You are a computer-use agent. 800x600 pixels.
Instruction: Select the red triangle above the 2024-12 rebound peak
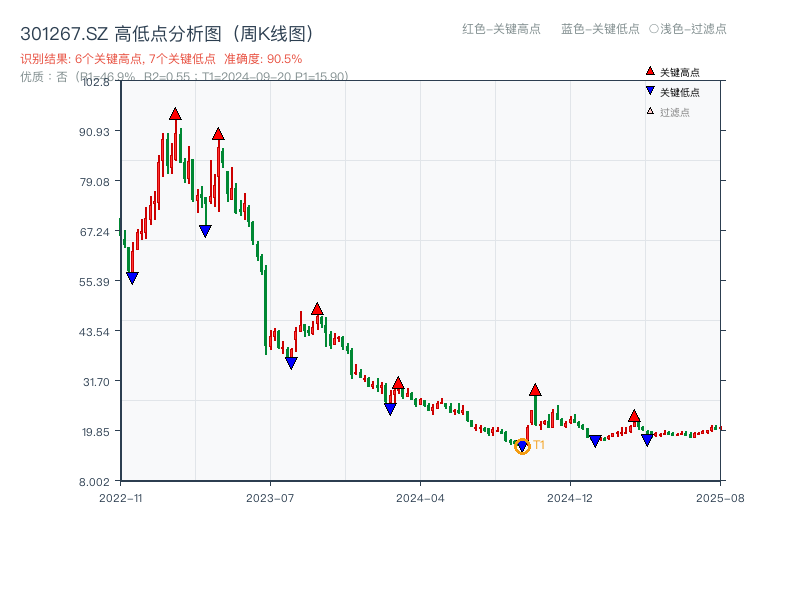tap(535, 389)
